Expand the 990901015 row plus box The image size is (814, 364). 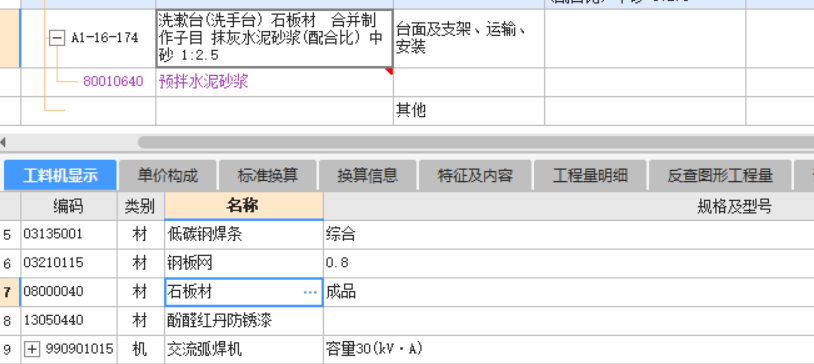pyautogui.click(x=32, y=349)
